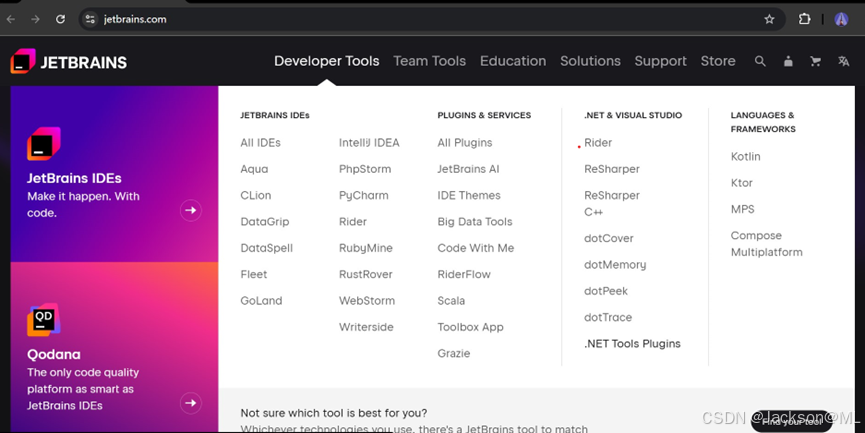
Task: Open the Store menu
Action: [x=718, y=61]
